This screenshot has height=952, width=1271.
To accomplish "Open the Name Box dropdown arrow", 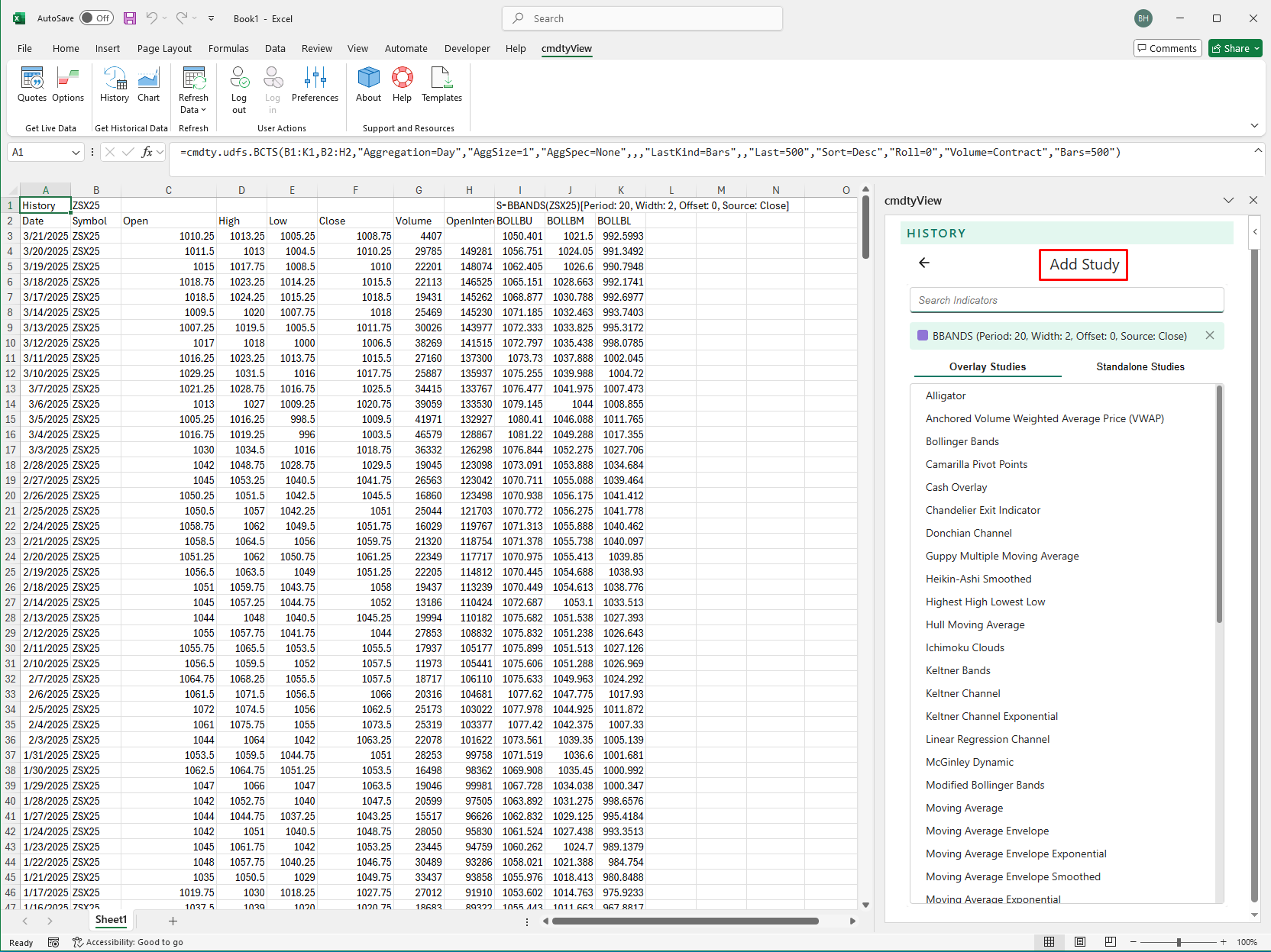I will coord(76,153).
